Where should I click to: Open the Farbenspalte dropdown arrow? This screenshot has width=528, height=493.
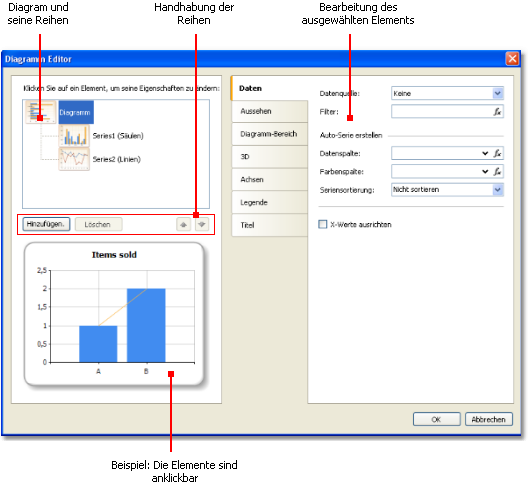[485, 171]
